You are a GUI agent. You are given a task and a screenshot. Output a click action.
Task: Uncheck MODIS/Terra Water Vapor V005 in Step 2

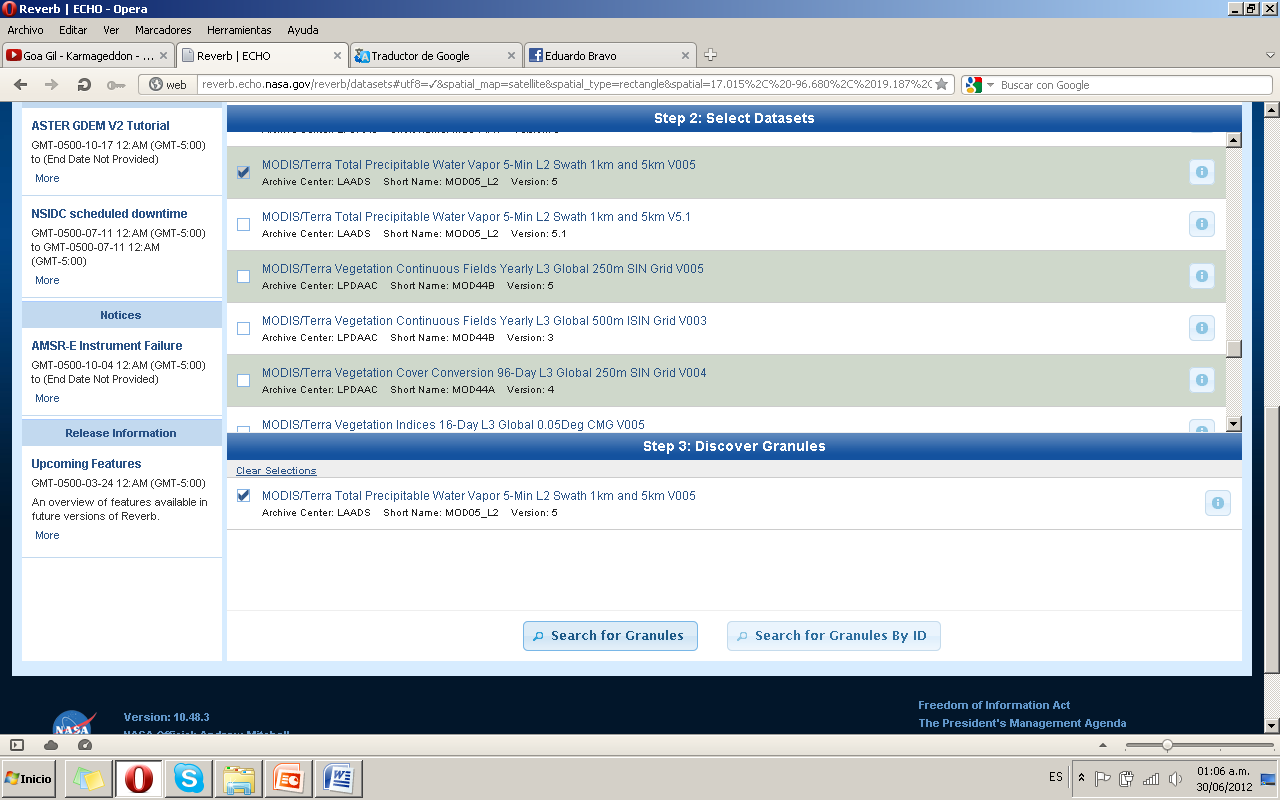[243, 172]
